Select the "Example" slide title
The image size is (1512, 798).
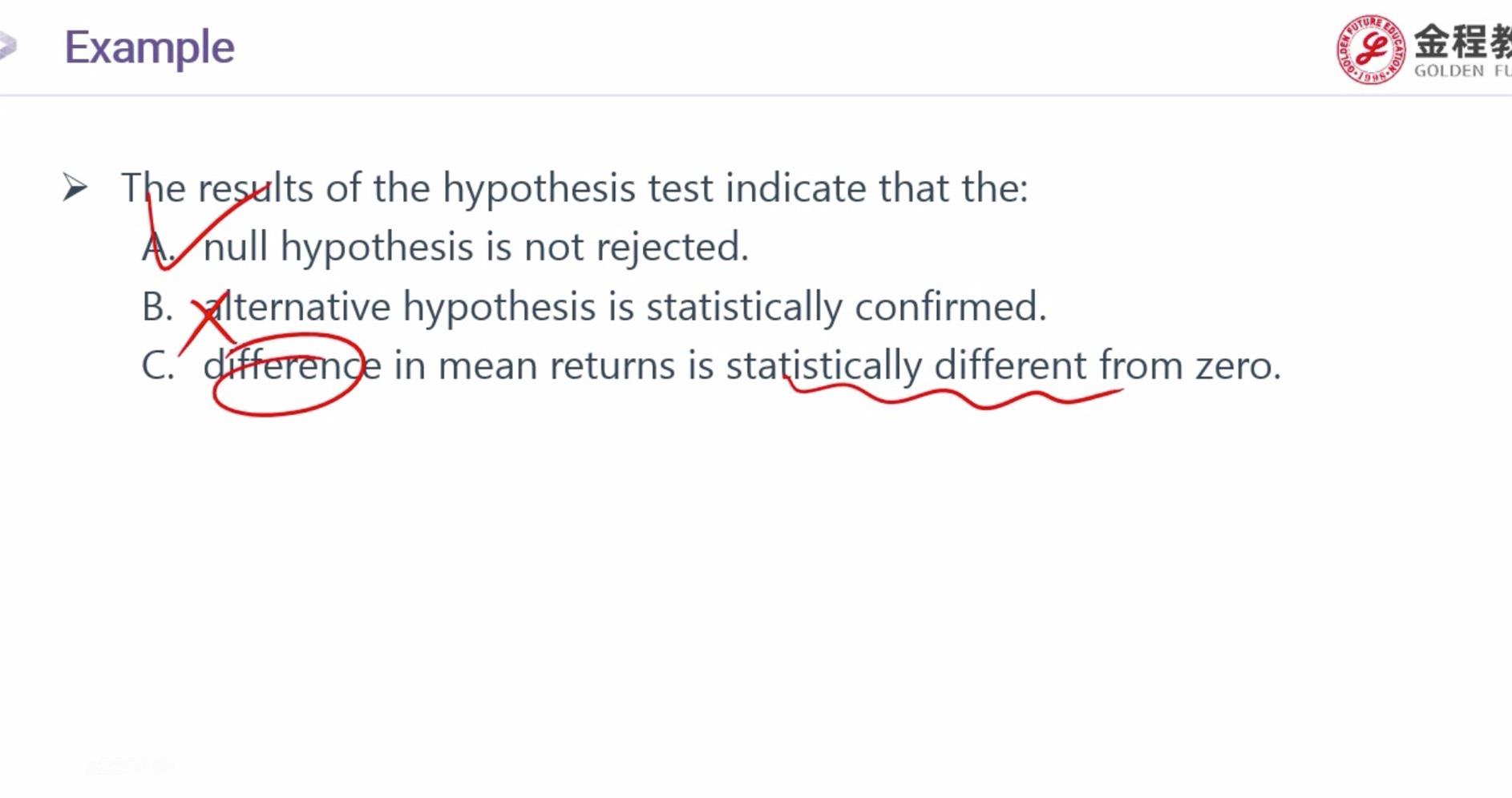click(149, 47)
